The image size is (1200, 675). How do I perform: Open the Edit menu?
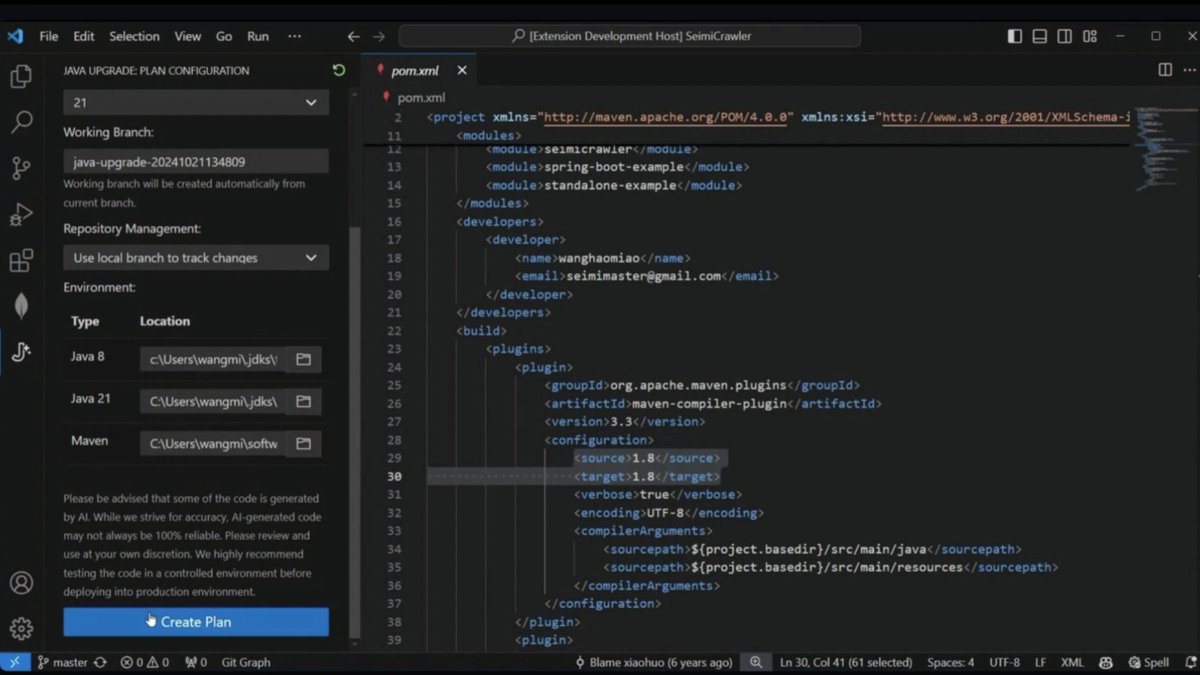[84, 36]
